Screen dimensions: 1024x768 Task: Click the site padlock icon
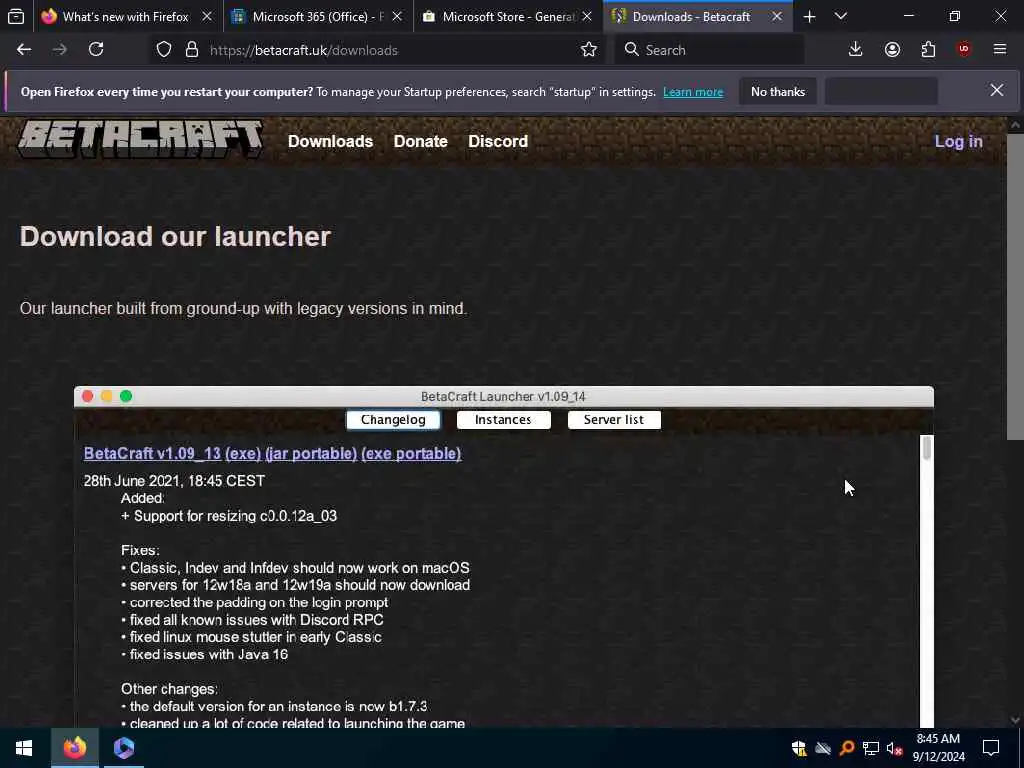[191, 50]
